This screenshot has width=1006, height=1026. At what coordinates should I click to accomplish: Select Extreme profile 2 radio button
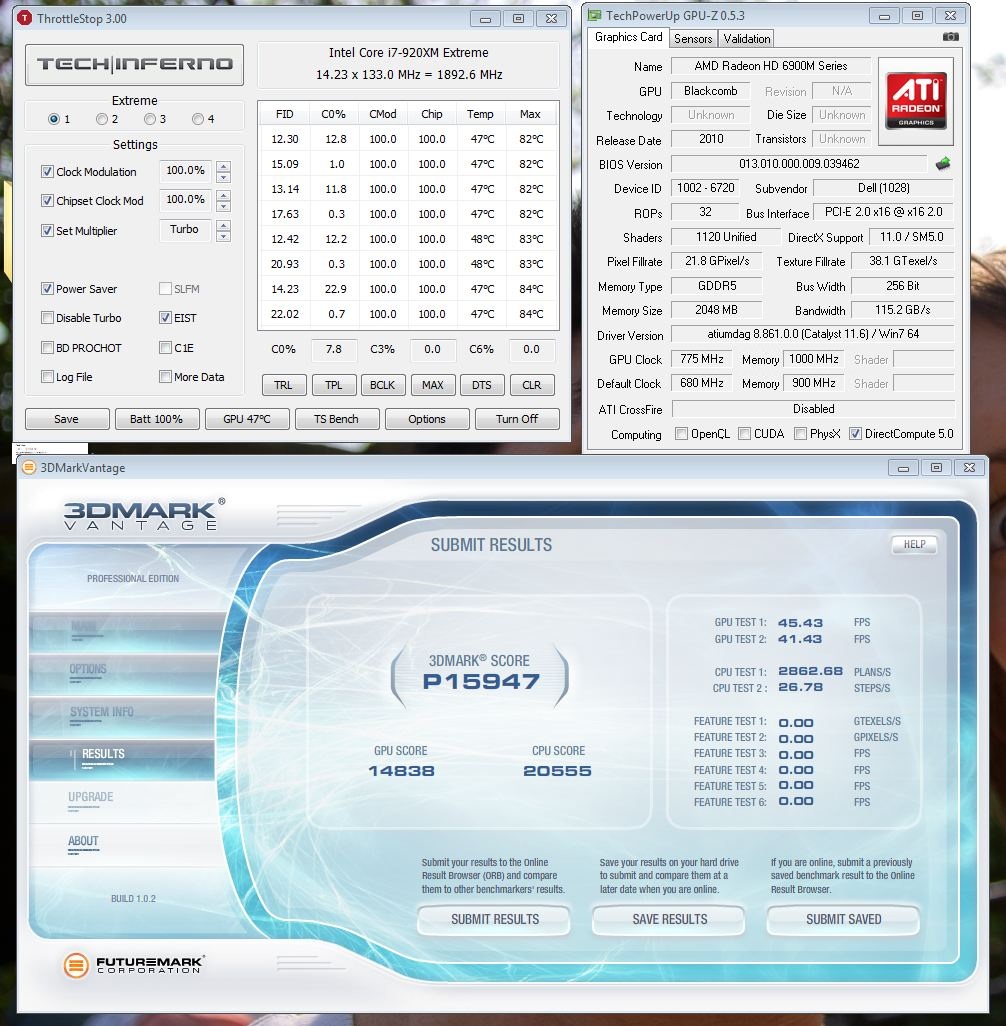(101, 119)
